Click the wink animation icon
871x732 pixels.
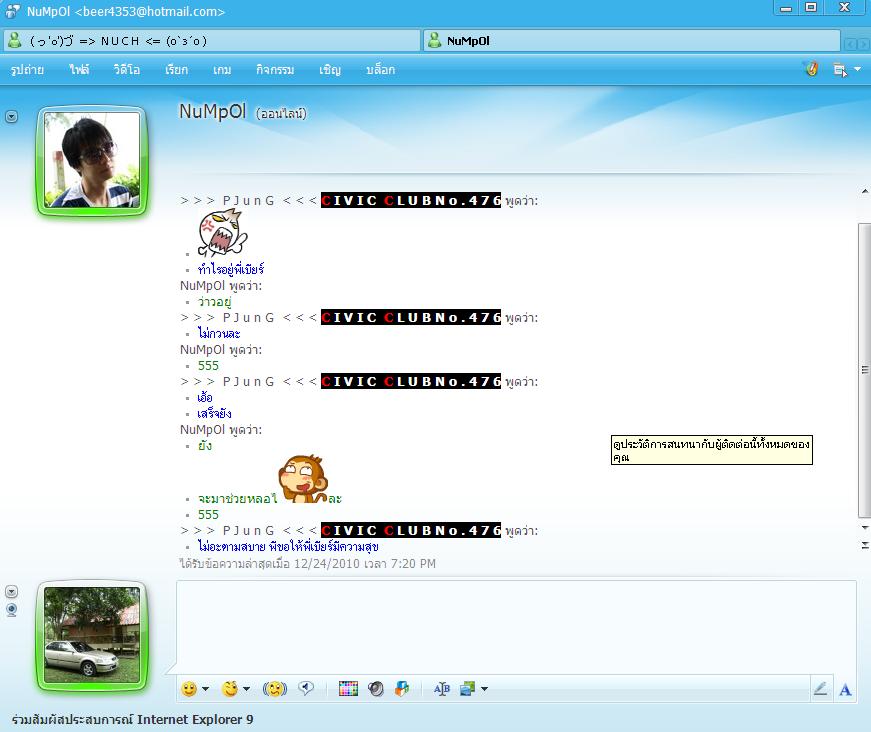tap(231, 689)
